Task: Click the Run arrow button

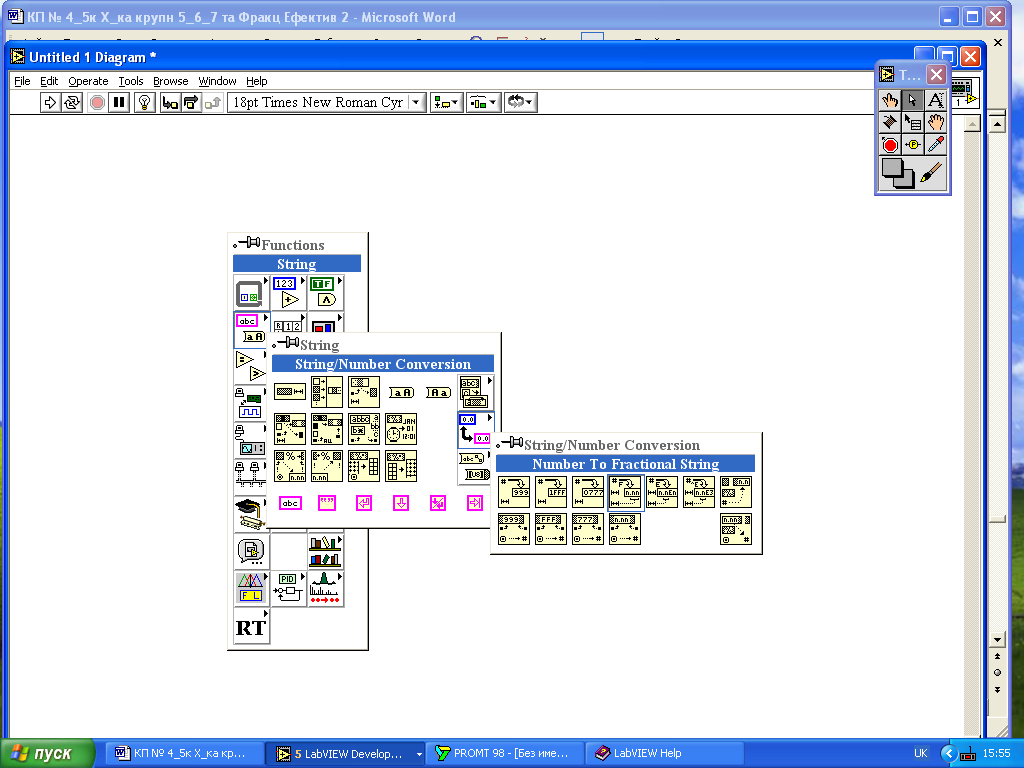Action: [50, 103]
